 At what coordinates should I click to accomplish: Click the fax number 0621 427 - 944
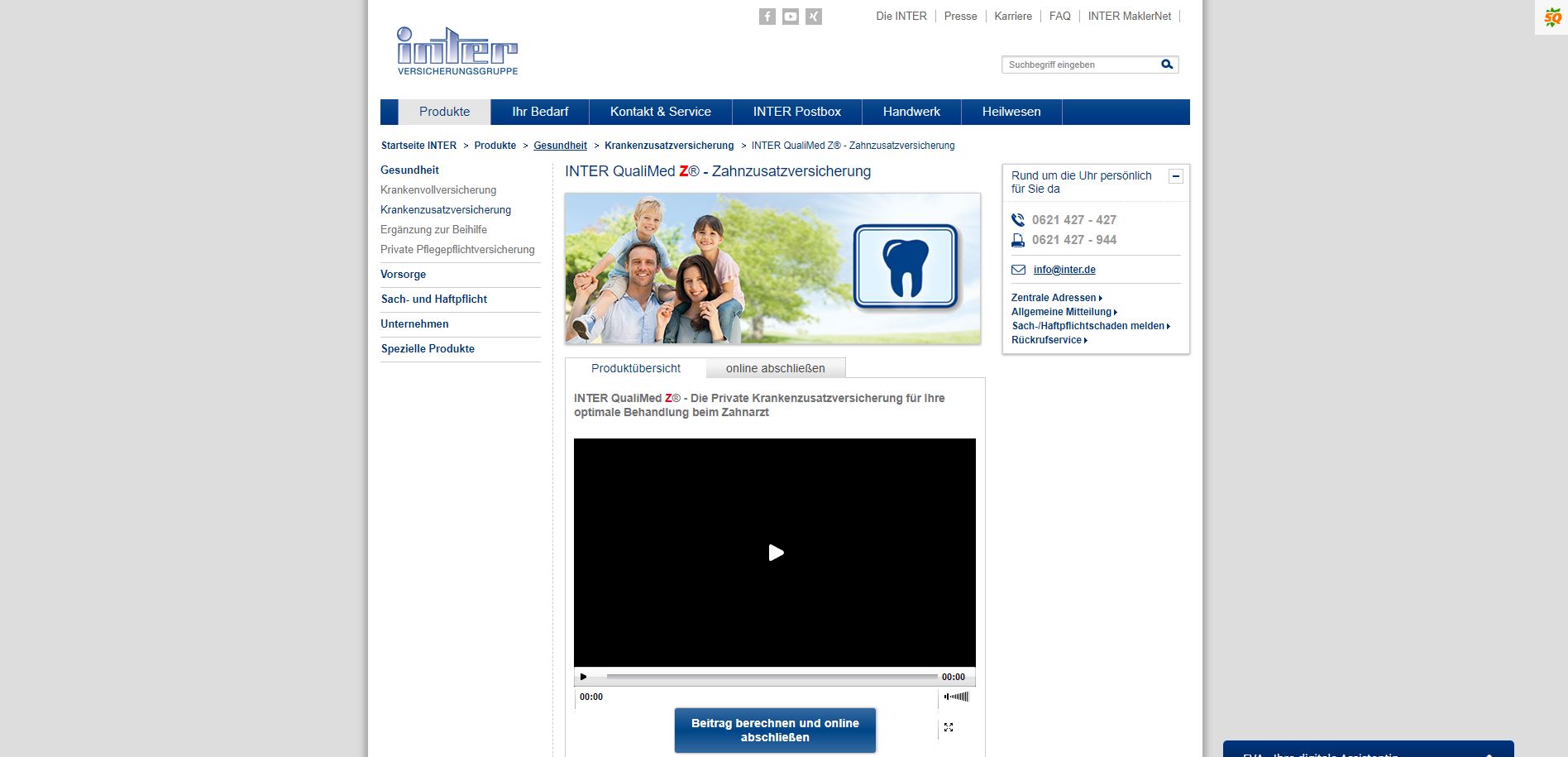click(x=1074, y=240)
